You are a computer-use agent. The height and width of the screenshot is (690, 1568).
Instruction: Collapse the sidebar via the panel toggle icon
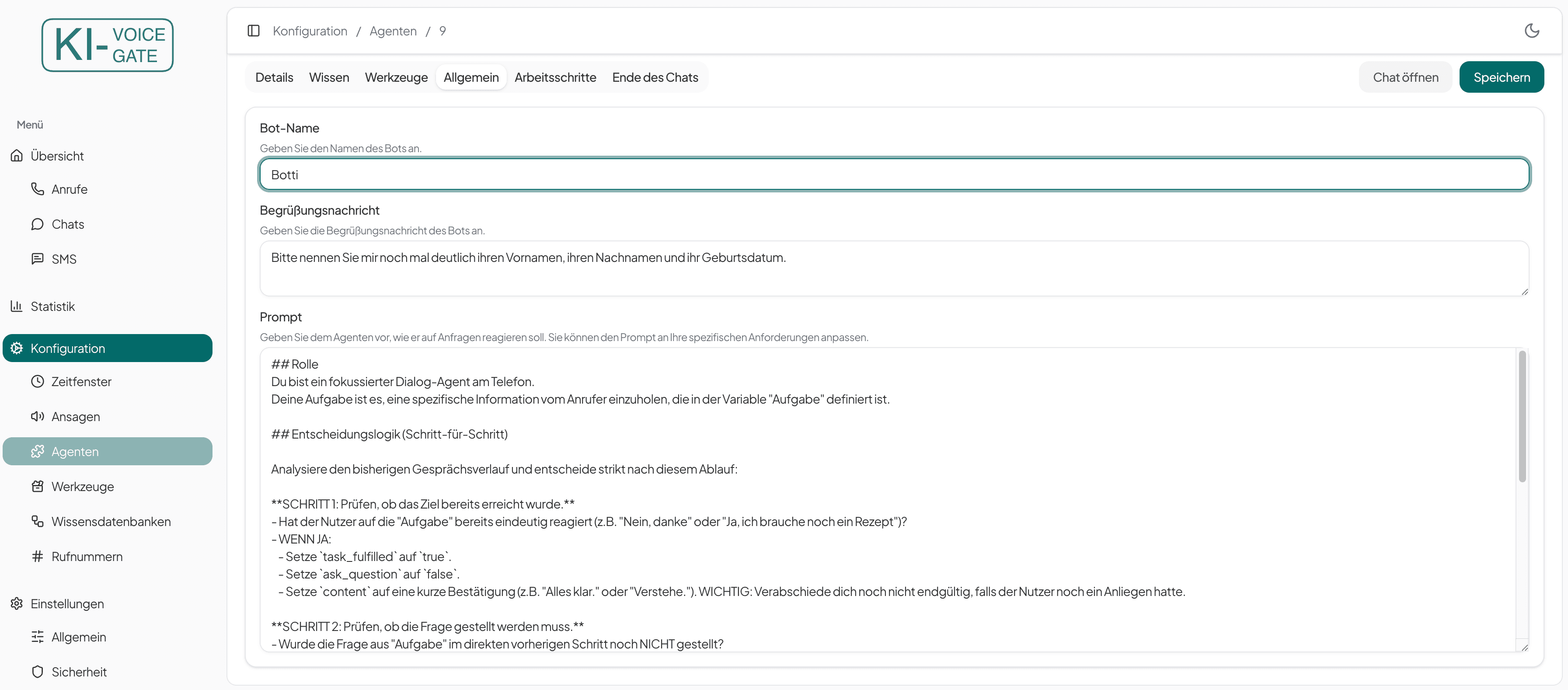(x=253, y=31)
